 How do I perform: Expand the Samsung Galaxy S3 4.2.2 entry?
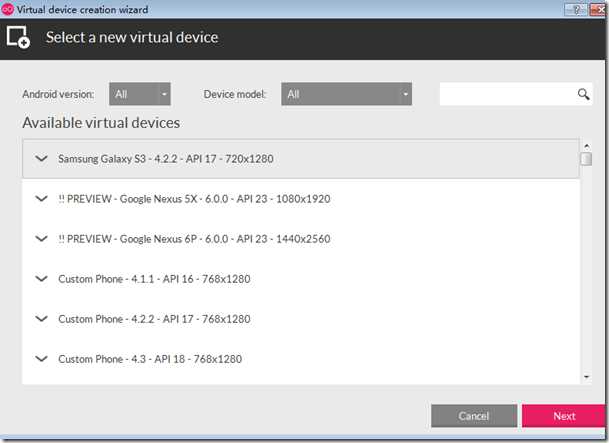[41, 158]
